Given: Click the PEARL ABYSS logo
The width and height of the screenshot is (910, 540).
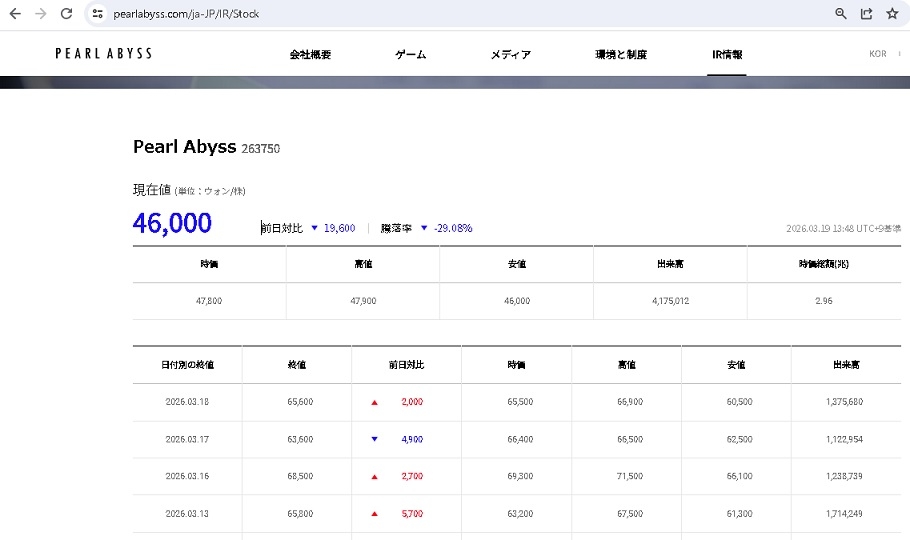Looking at the screenshot, I should coord(104,54).
